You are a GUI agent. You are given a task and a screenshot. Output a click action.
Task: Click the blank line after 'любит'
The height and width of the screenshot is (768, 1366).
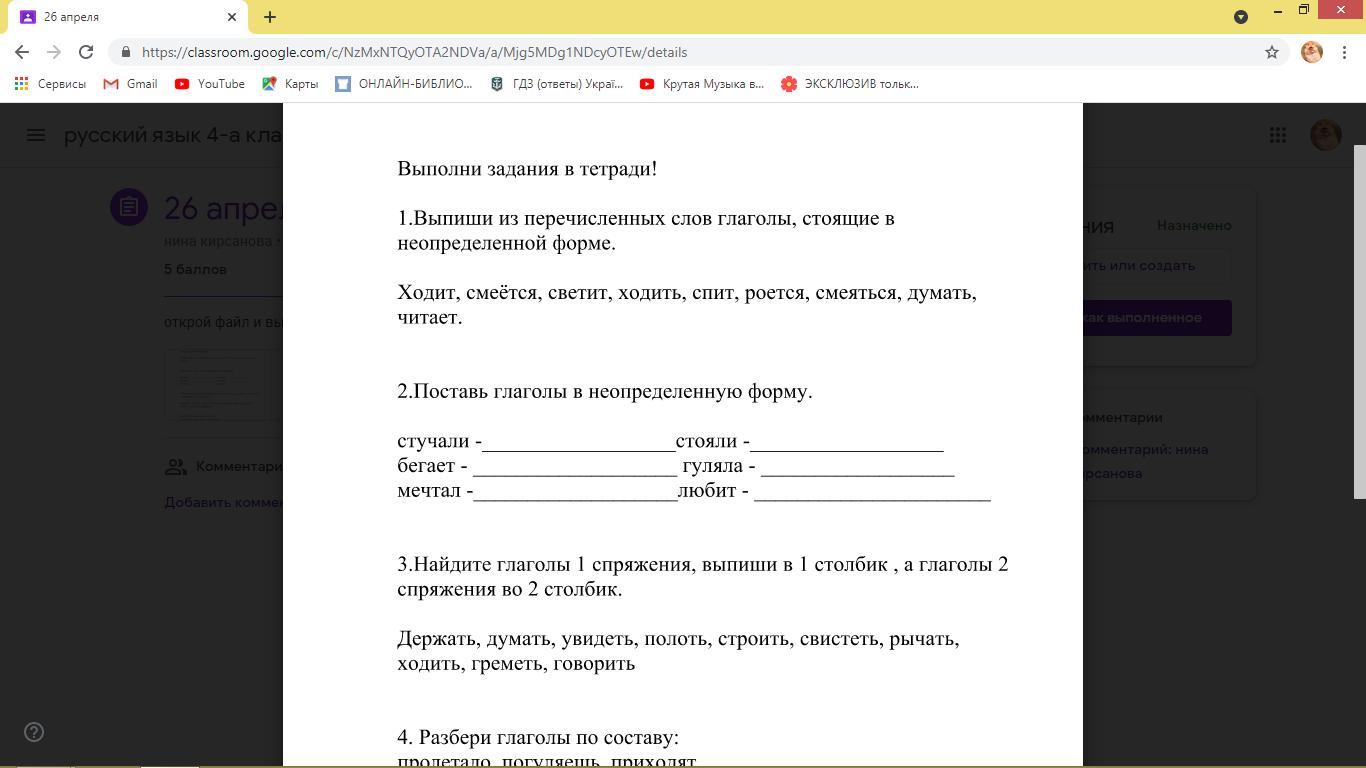click(x=872, y=491)
